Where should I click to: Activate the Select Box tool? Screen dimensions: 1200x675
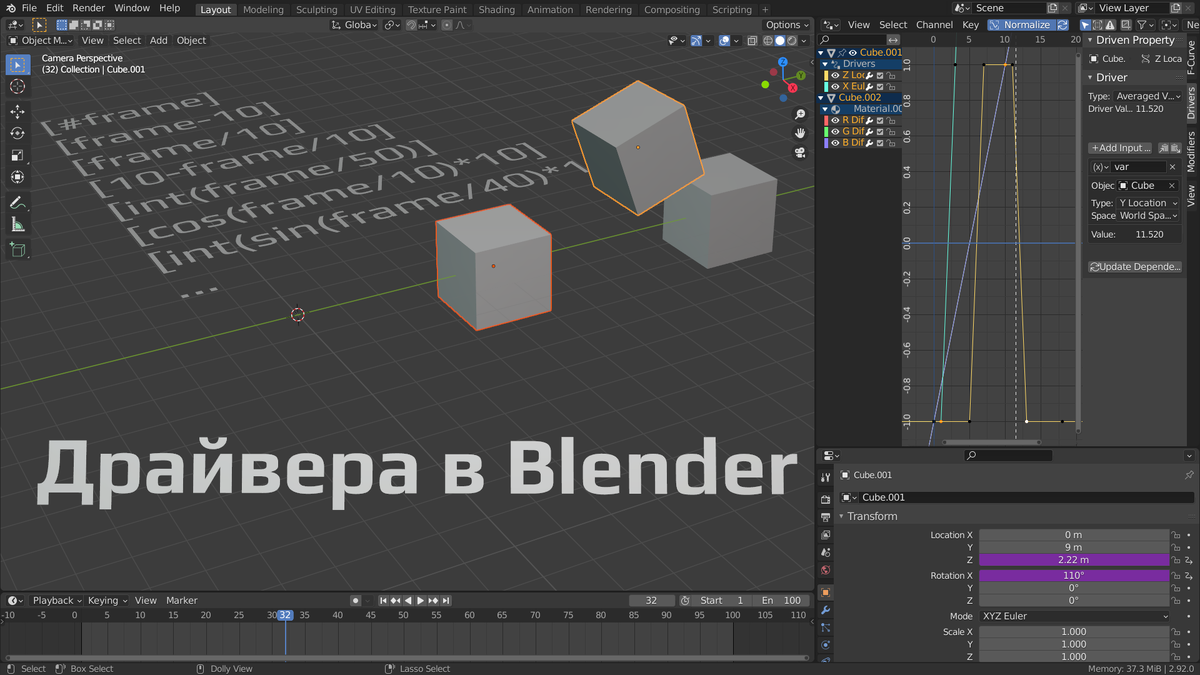click(x=17, y=64)
